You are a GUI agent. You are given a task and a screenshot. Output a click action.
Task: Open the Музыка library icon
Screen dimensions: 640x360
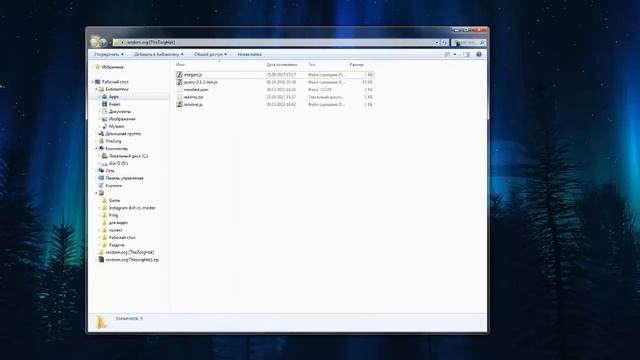click(x=104, y=126)
